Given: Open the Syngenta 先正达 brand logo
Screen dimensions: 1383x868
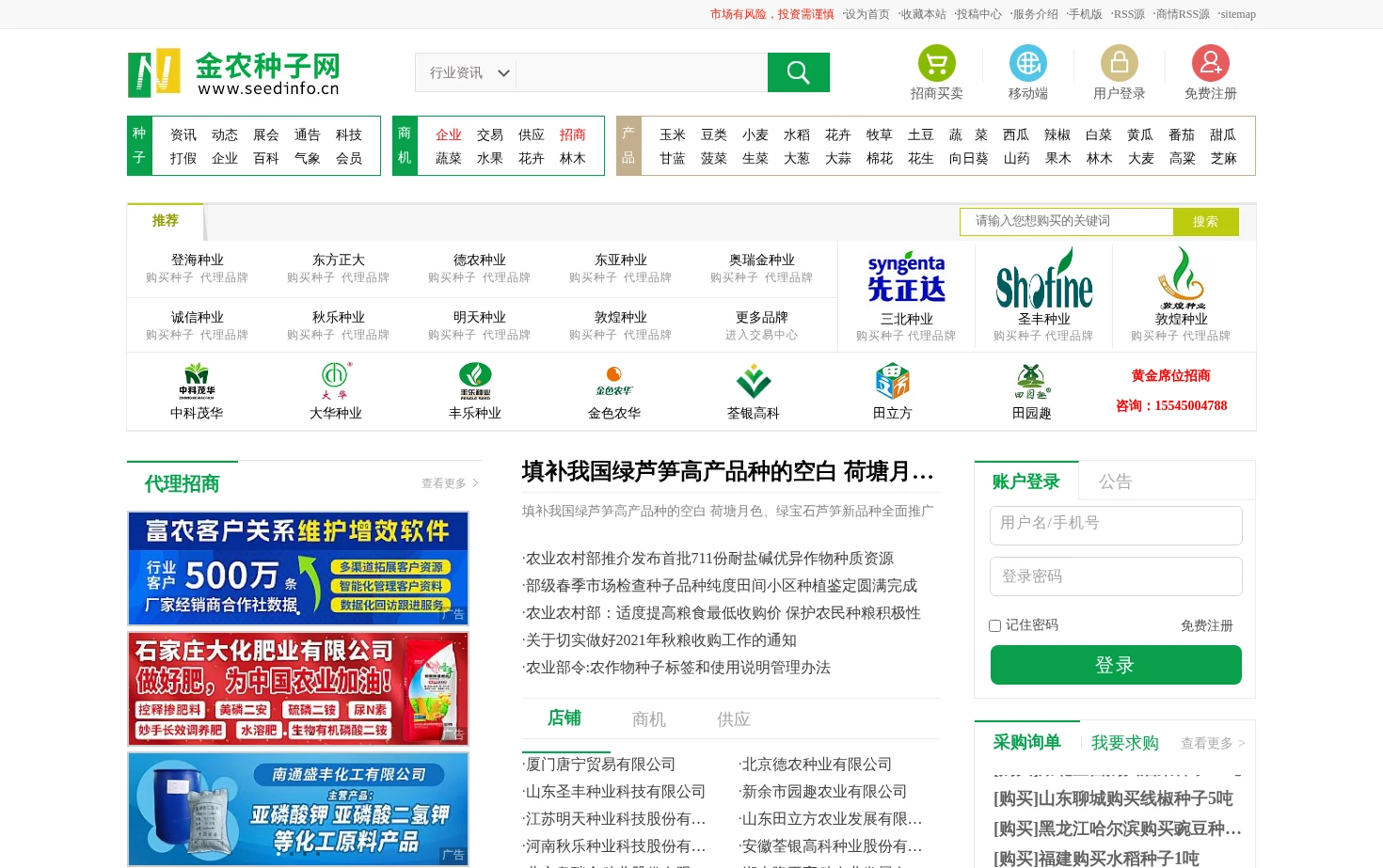Looking at the screenshot, I should point(906,277).
